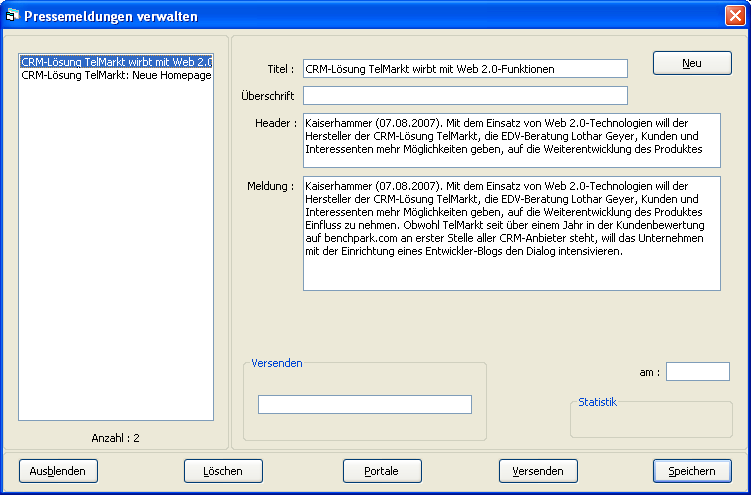
Task: Click the text field in the Versenden group
Action: (x=364, y=404)
